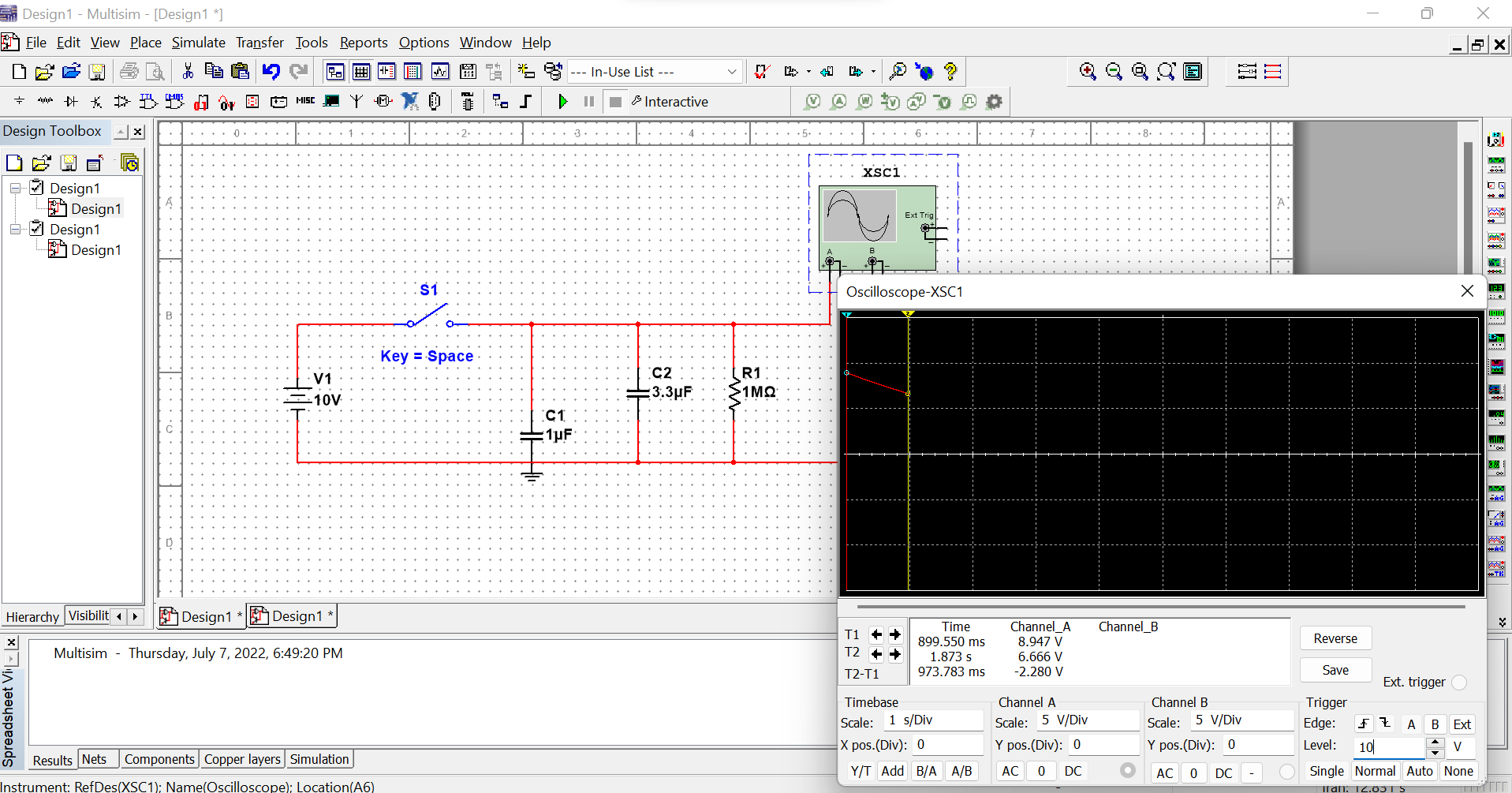Run the simulation with the green play icon
This screenshot has height=793, width=1512.
click(x=562, y=101)
